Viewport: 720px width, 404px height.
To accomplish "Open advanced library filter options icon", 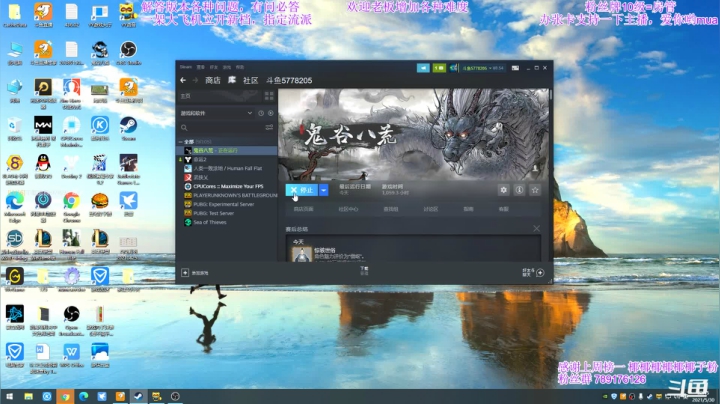I will pos(269,127).
